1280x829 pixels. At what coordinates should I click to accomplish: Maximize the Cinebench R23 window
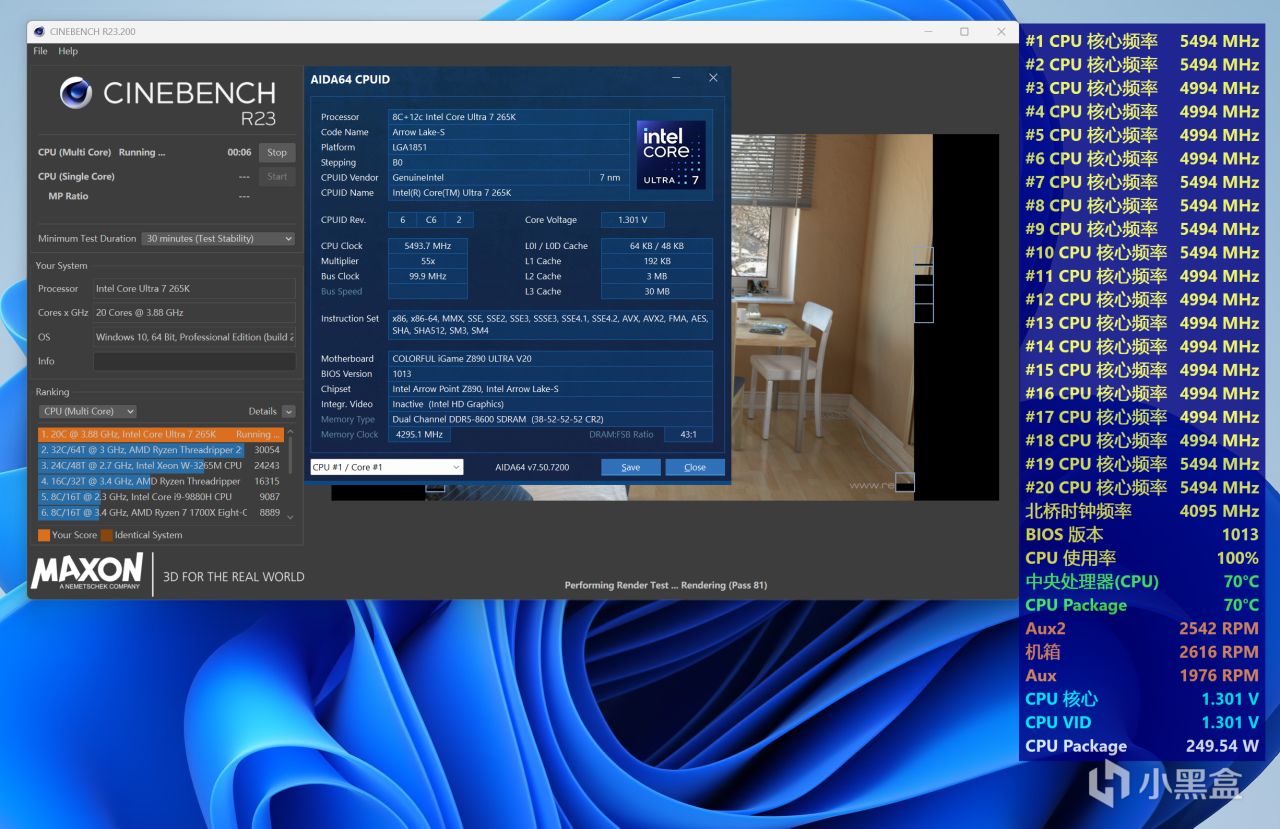pyautogui.click(x=964, y=31)
